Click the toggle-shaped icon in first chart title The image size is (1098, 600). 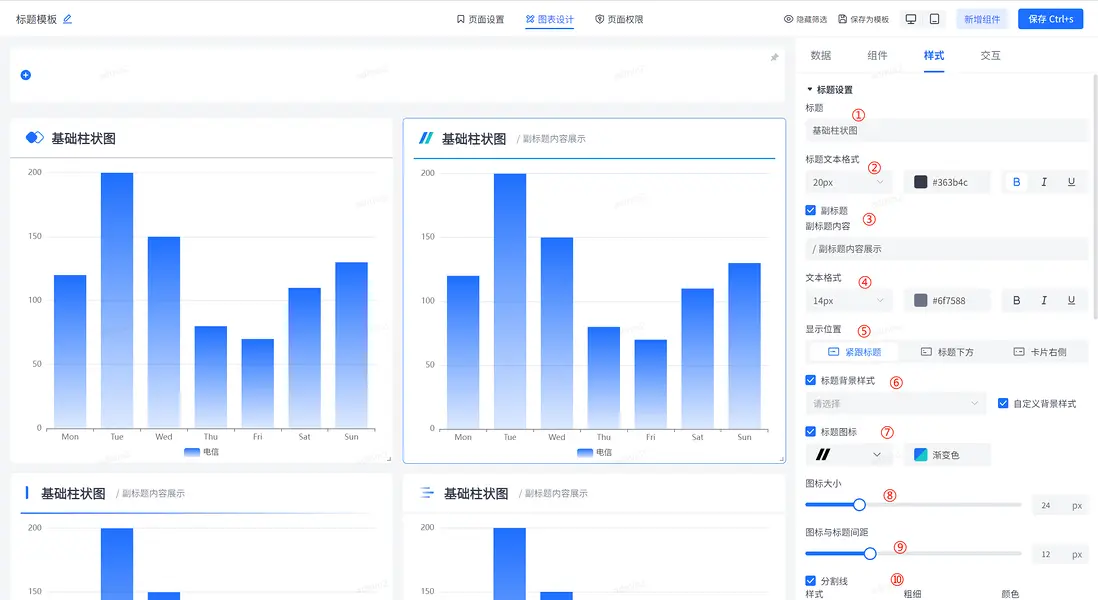tap(34, 138)
